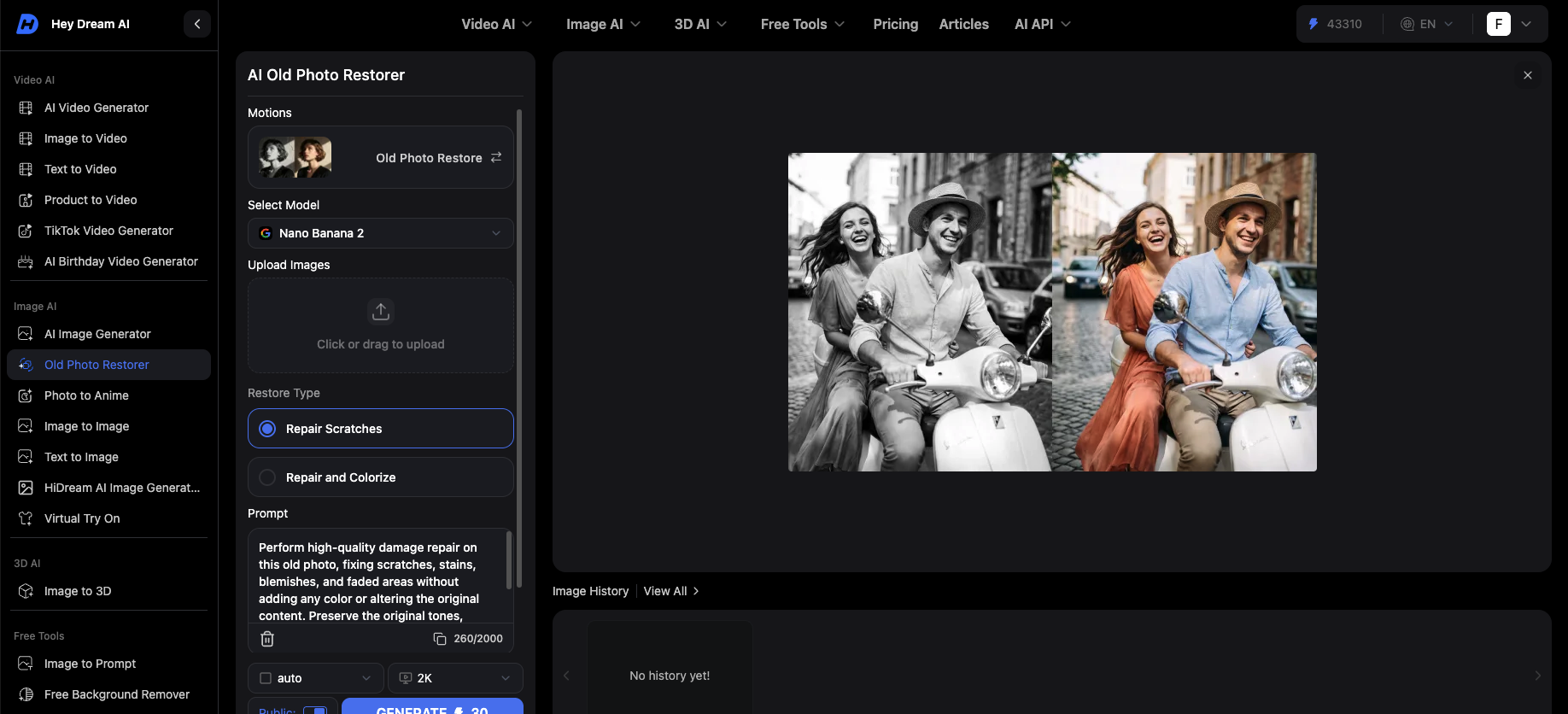
Task: Click the globe language icon
Action: click(1407, 24)
